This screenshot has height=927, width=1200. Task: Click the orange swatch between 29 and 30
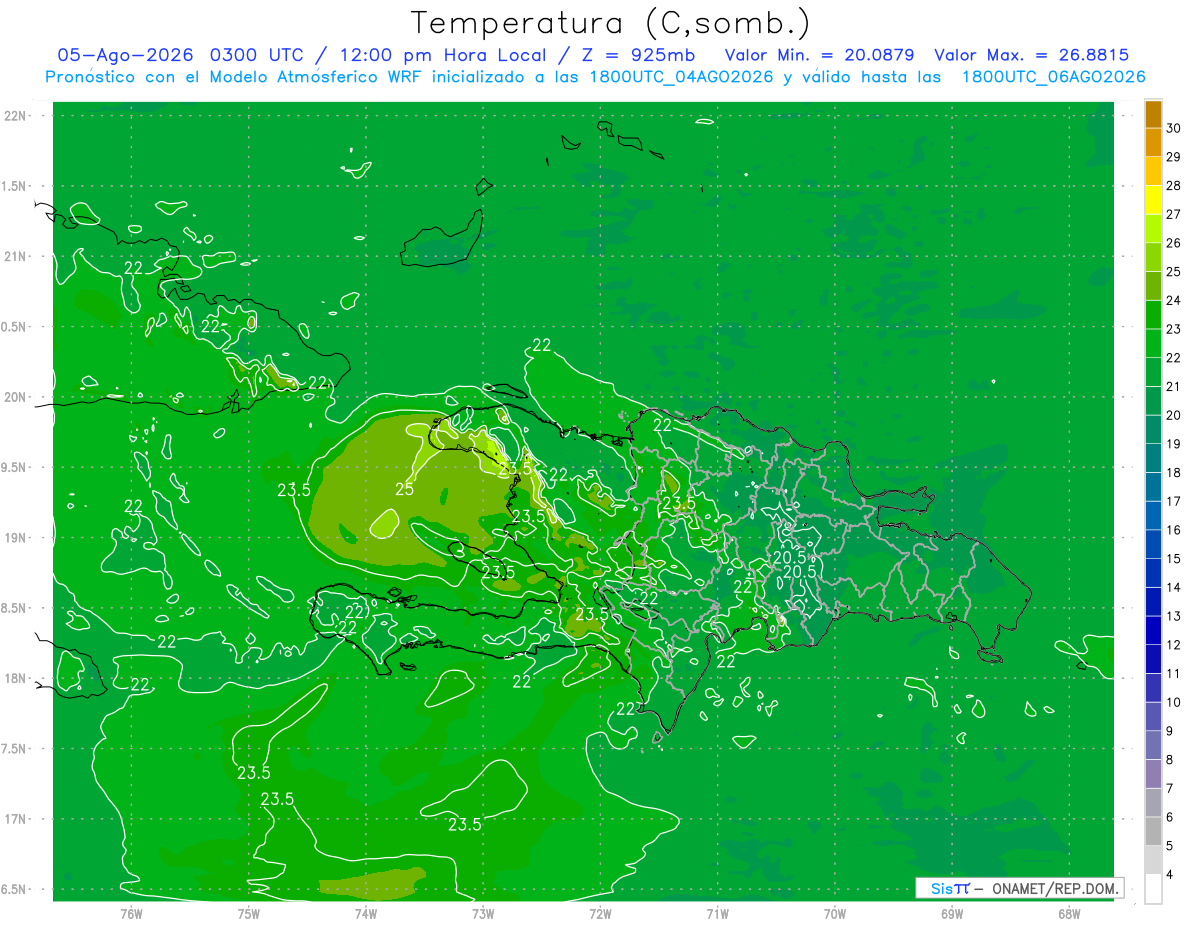1153,143
